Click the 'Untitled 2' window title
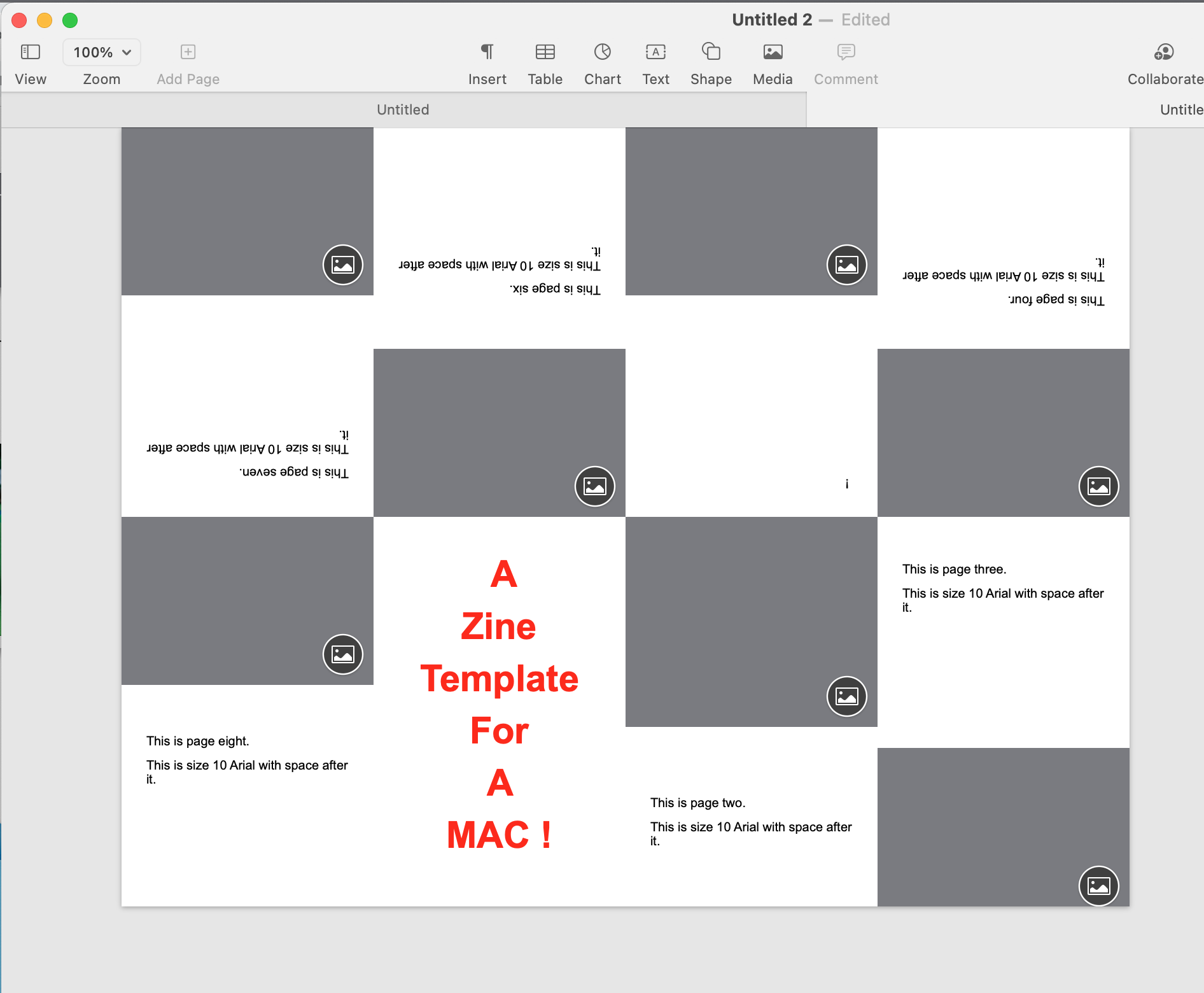 coord(772,20)
